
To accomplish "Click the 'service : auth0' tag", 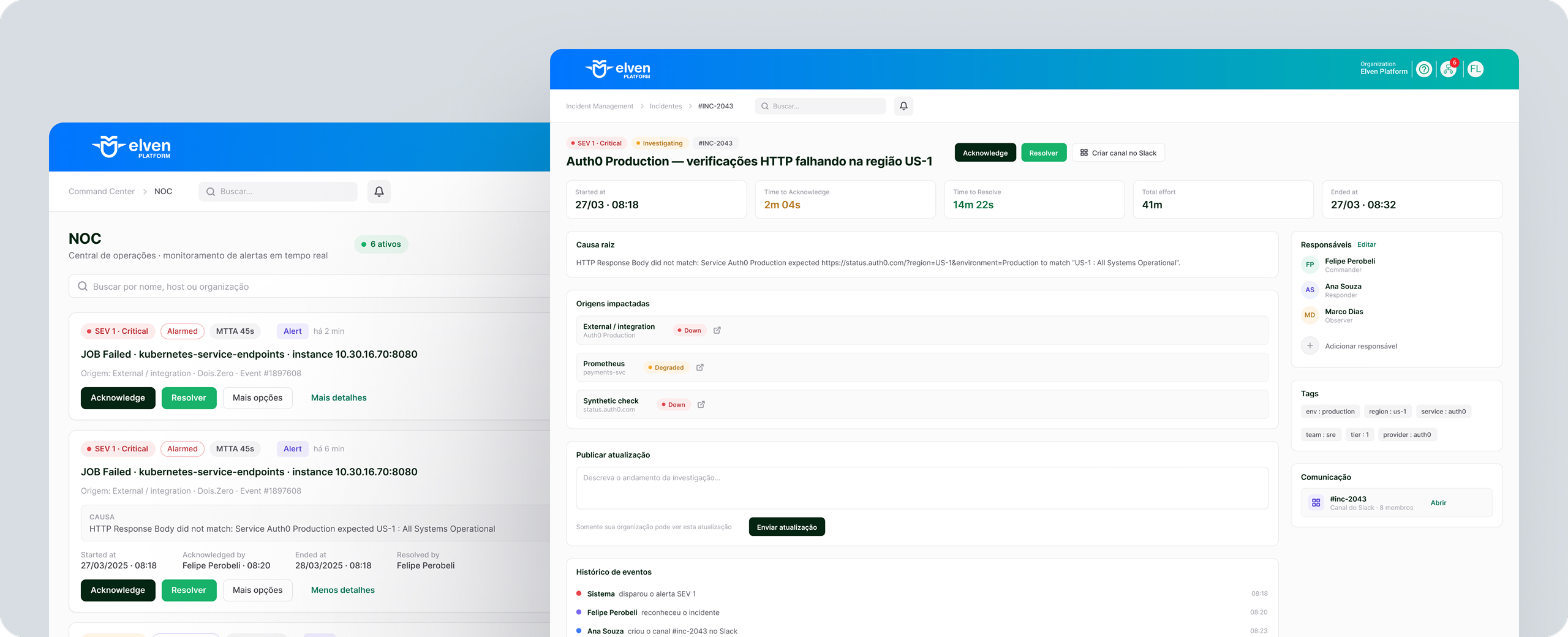I will point(1444,412).
